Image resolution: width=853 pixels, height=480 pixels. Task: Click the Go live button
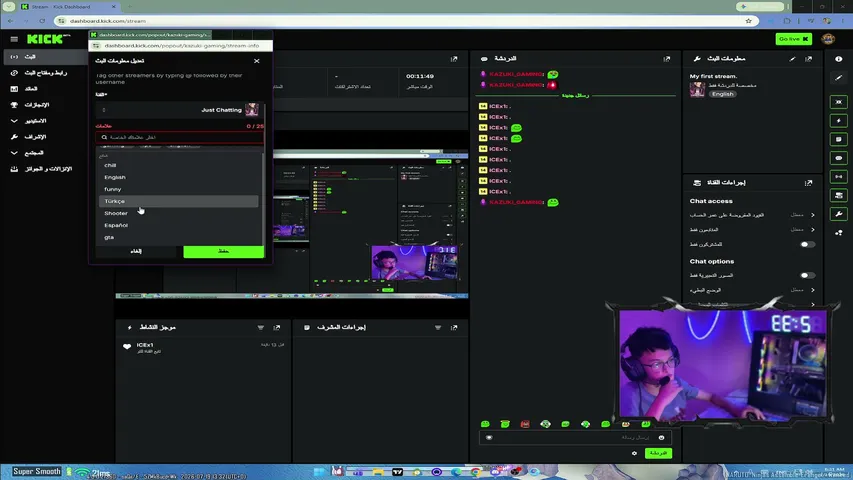[x=793, y=39]
